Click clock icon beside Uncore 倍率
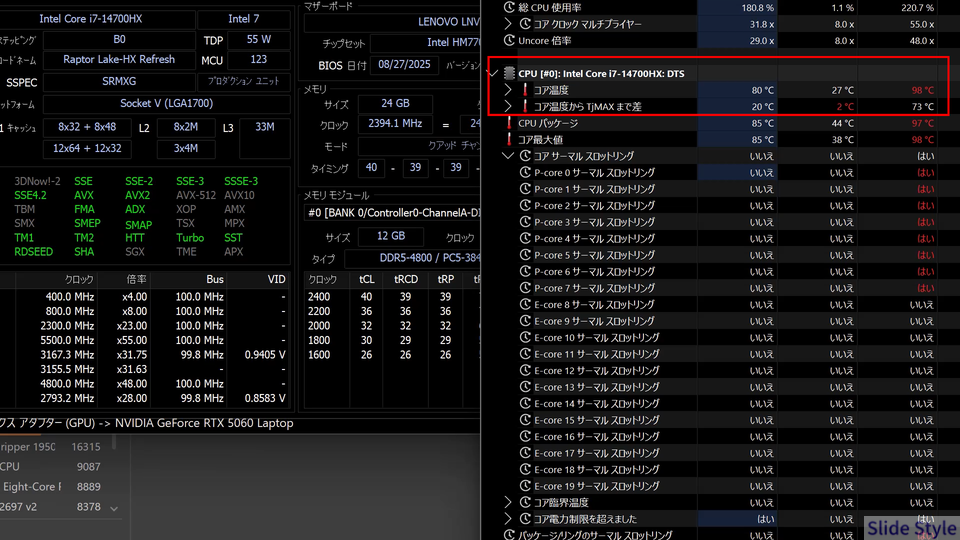 coord(509,41)
